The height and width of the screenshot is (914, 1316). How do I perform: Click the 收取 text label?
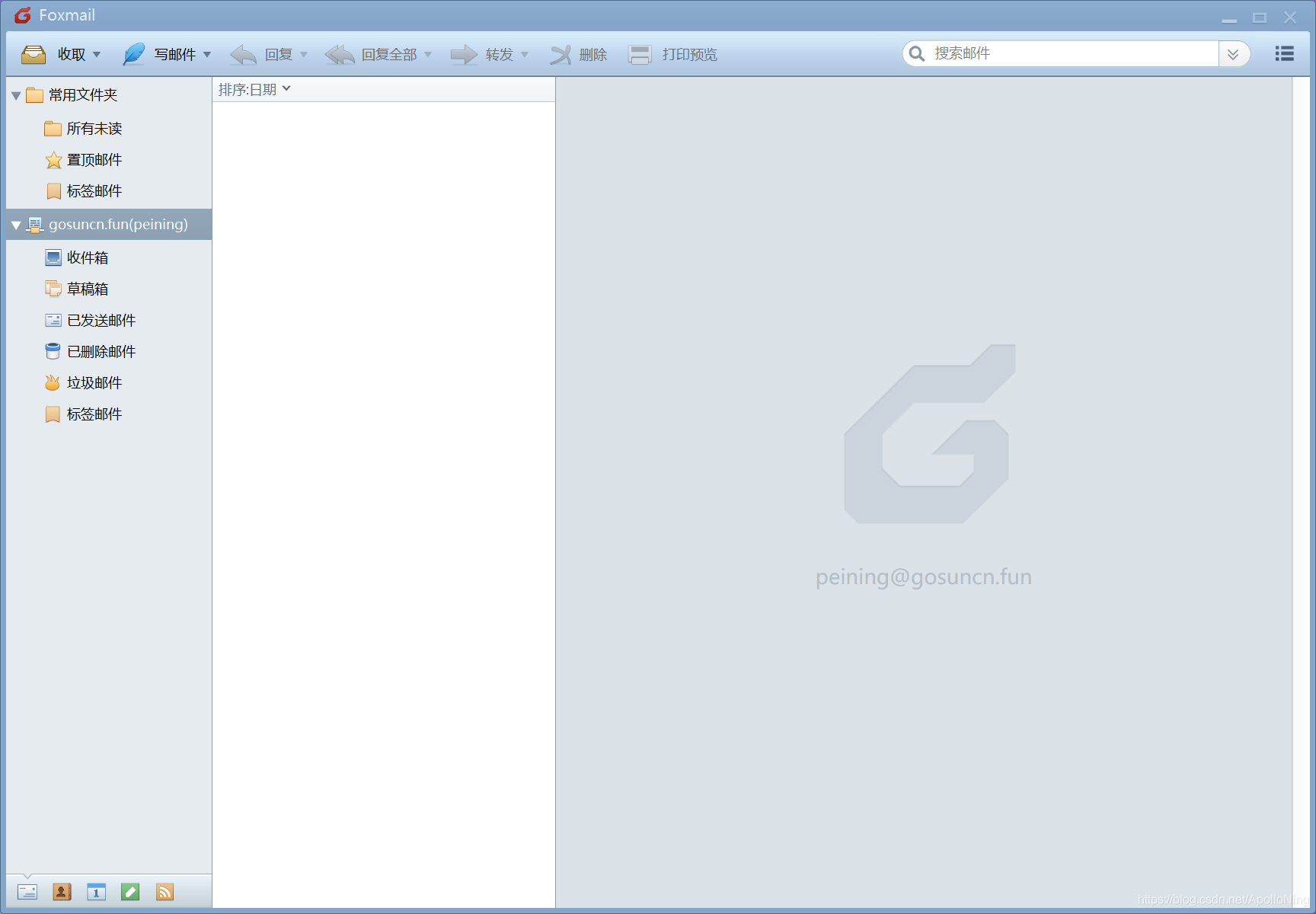click(72, 54)
